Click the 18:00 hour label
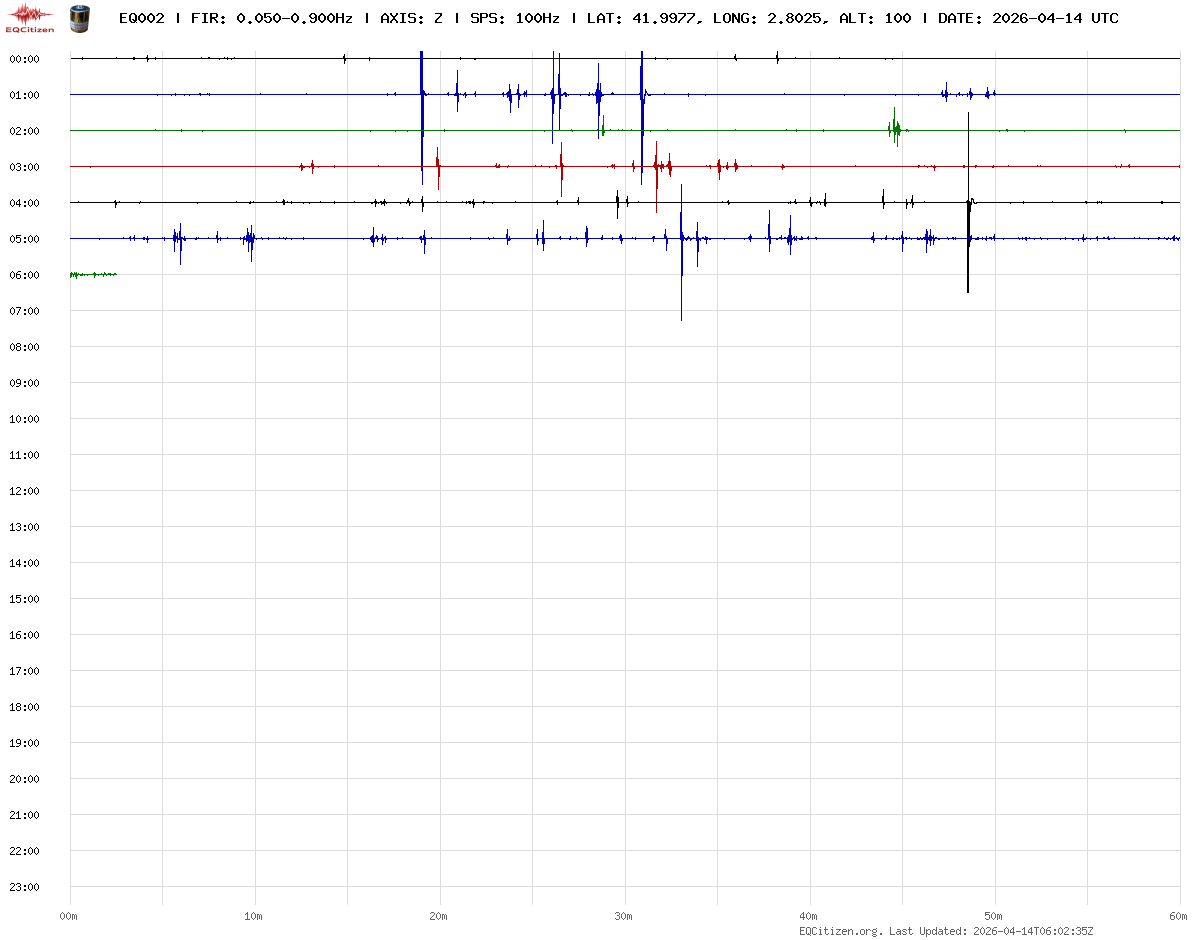This screenshot has height=940, width=1200. (24, 707)
